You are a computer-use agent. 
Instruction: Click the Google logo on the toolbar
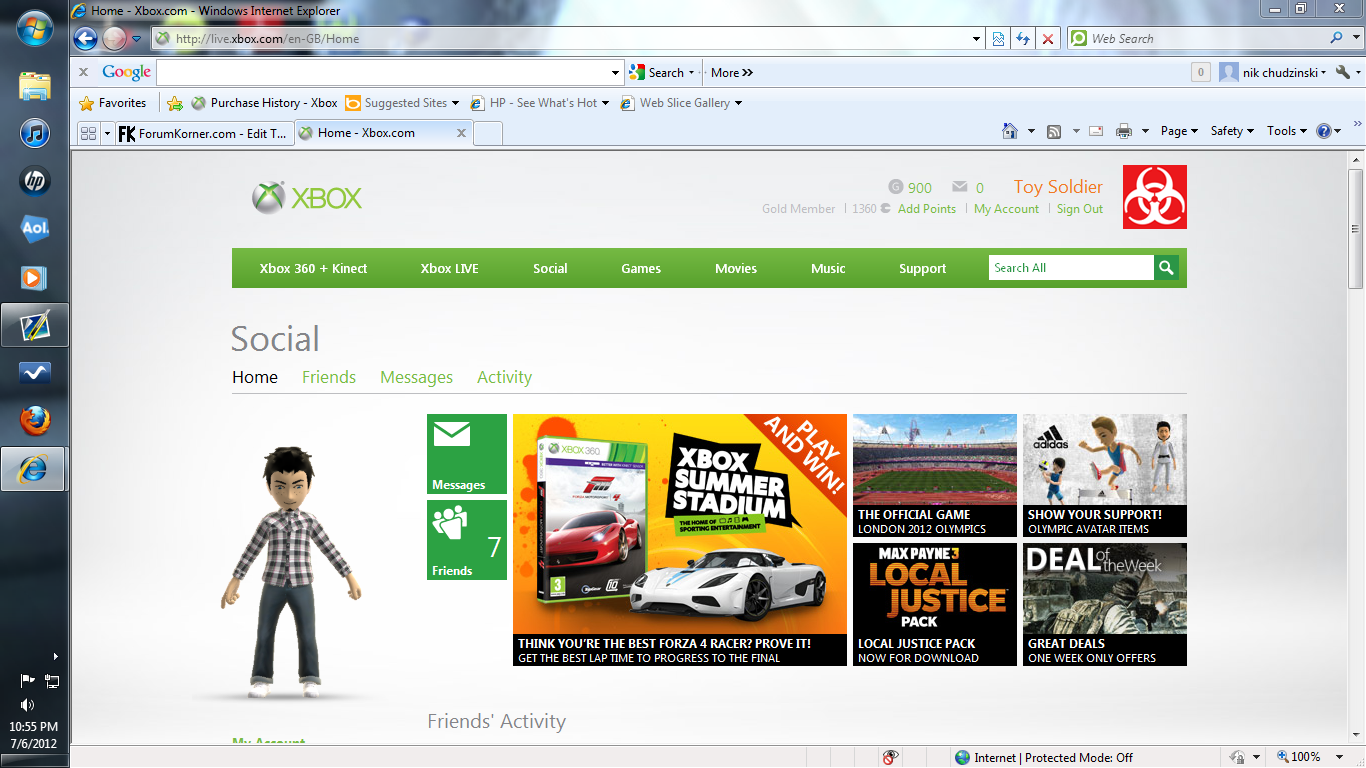pyautogui.click(x=126, y=72)
